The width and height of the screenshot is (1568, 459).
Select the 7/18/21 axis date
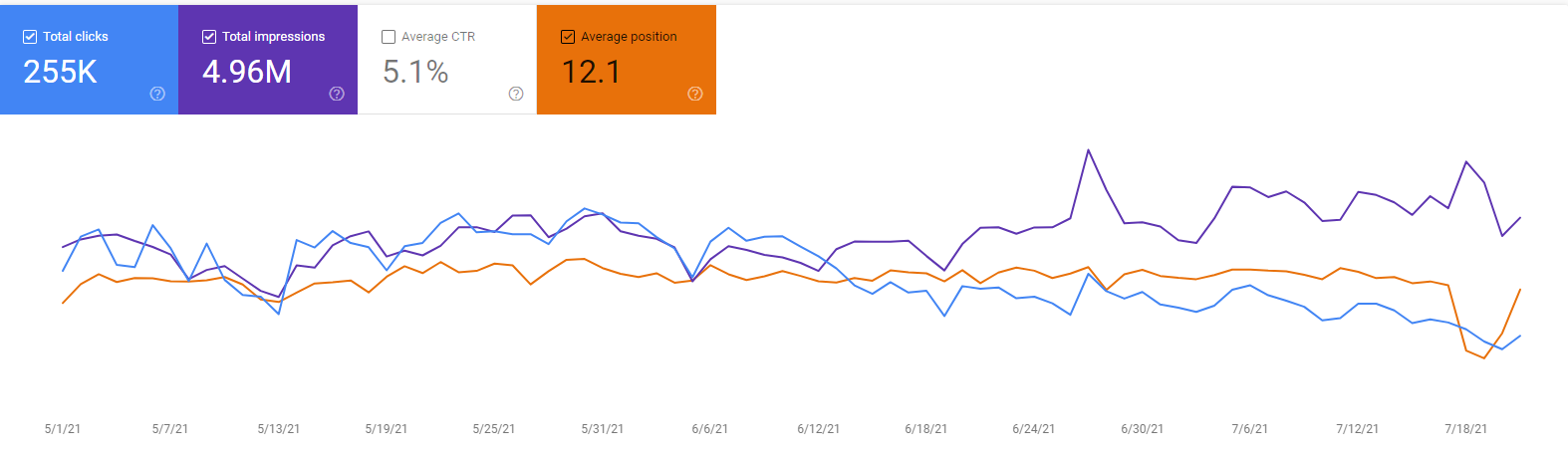point(1465,429)
